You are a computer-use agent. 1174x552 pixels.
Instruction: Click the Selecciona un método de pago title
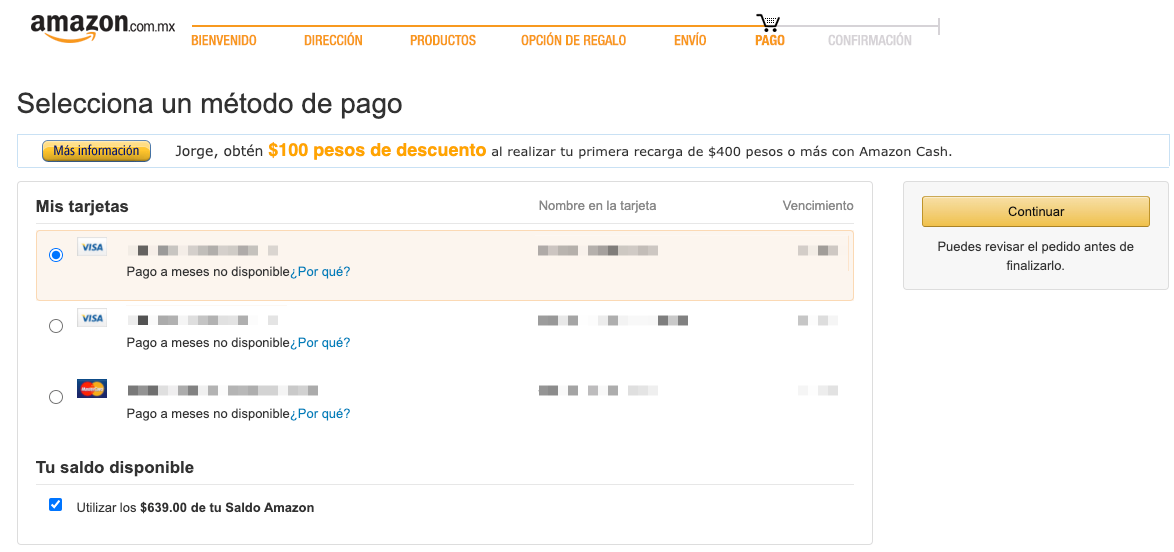click(x=210, y=103)
